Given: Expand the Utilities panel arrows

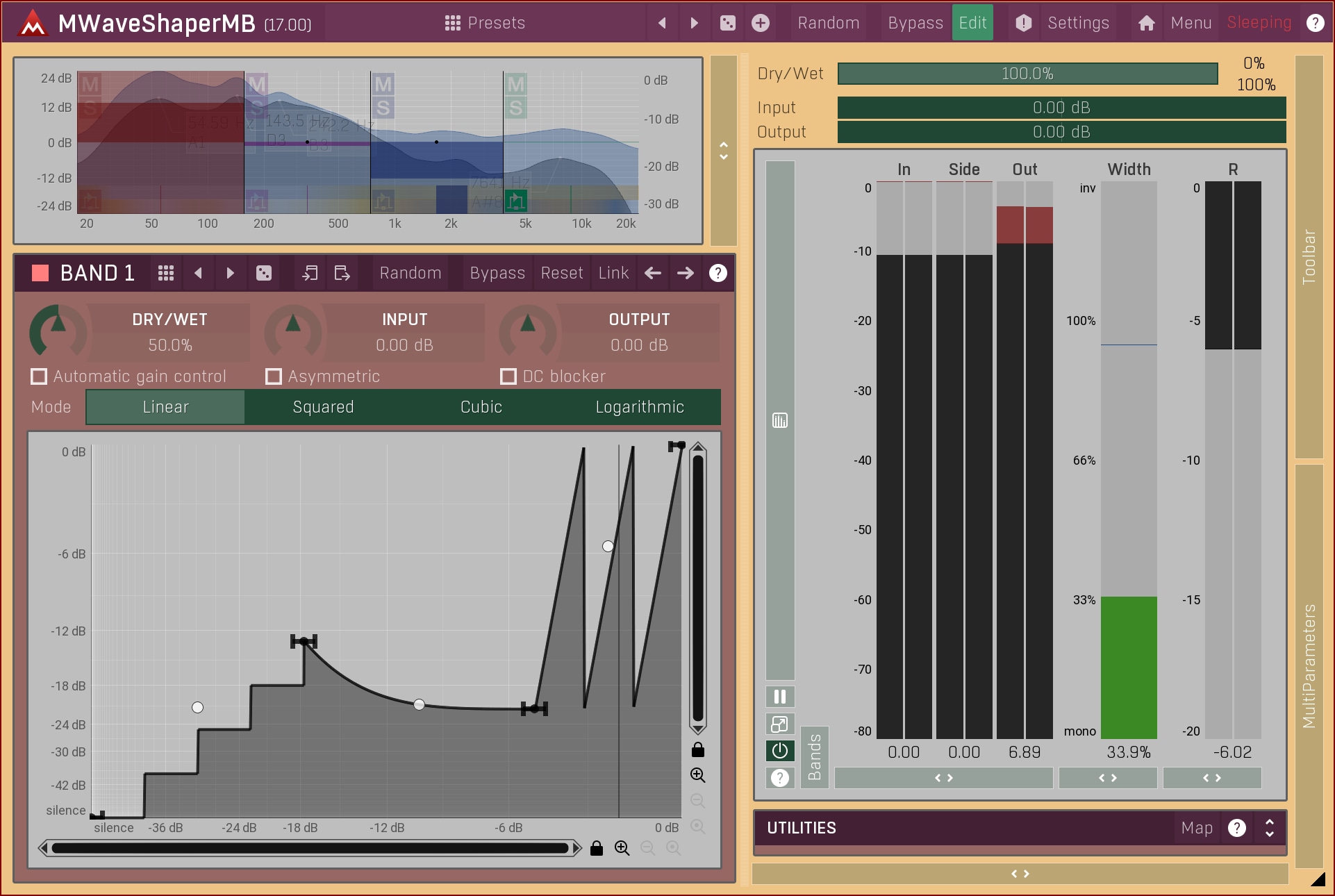Looking at the screenshot, I should (x=1269, y=828).
